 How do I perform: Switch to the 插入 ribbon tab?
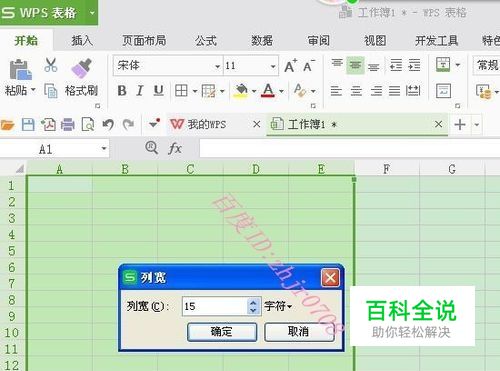pyautogui.click(x=82, y=41)
